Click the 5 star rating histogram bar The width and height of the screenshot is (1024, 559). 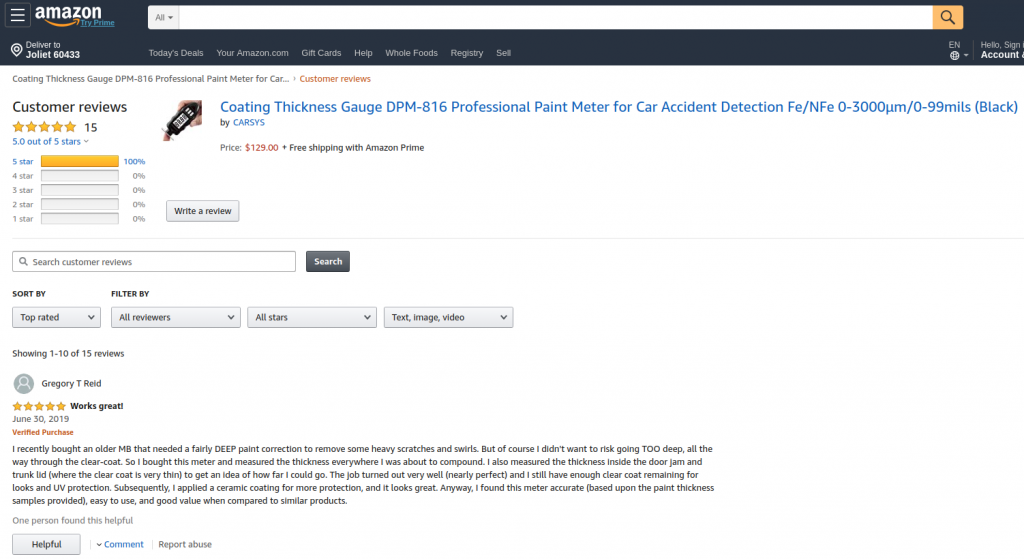tap(80, 161)
